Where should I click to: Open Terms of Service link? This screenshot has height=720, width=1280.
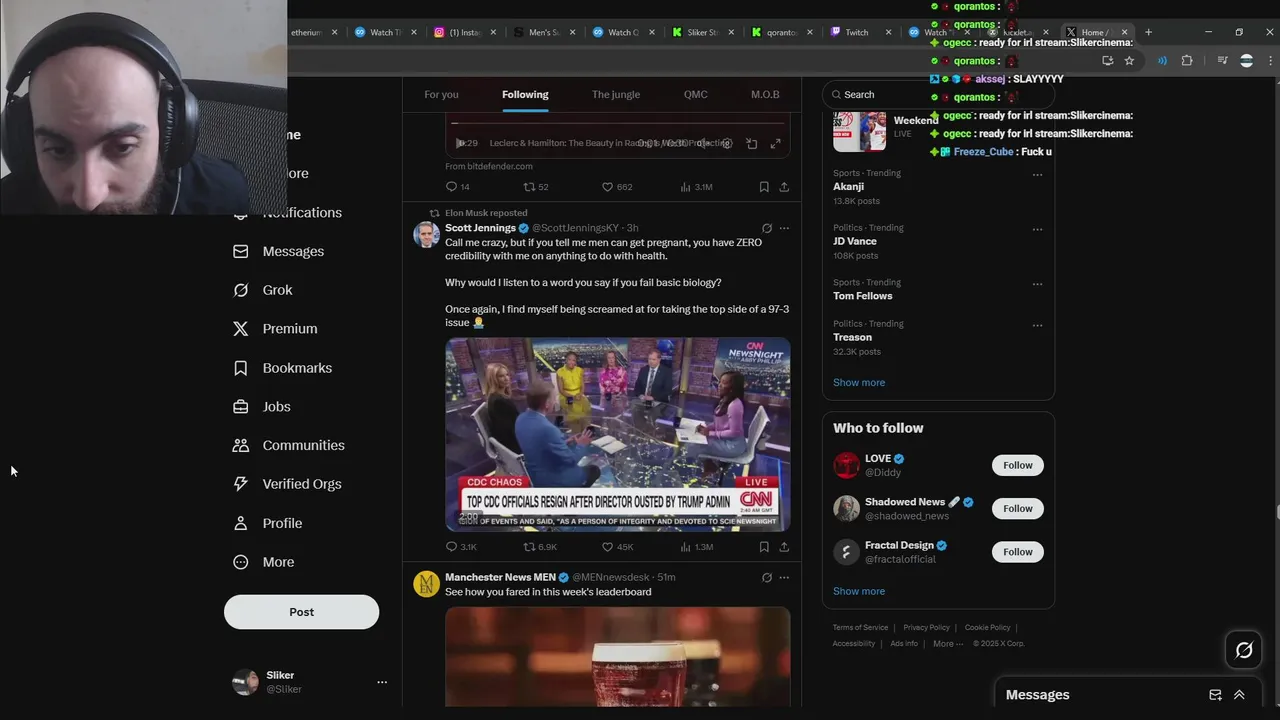pyautogui.click(x=860, y=628)
